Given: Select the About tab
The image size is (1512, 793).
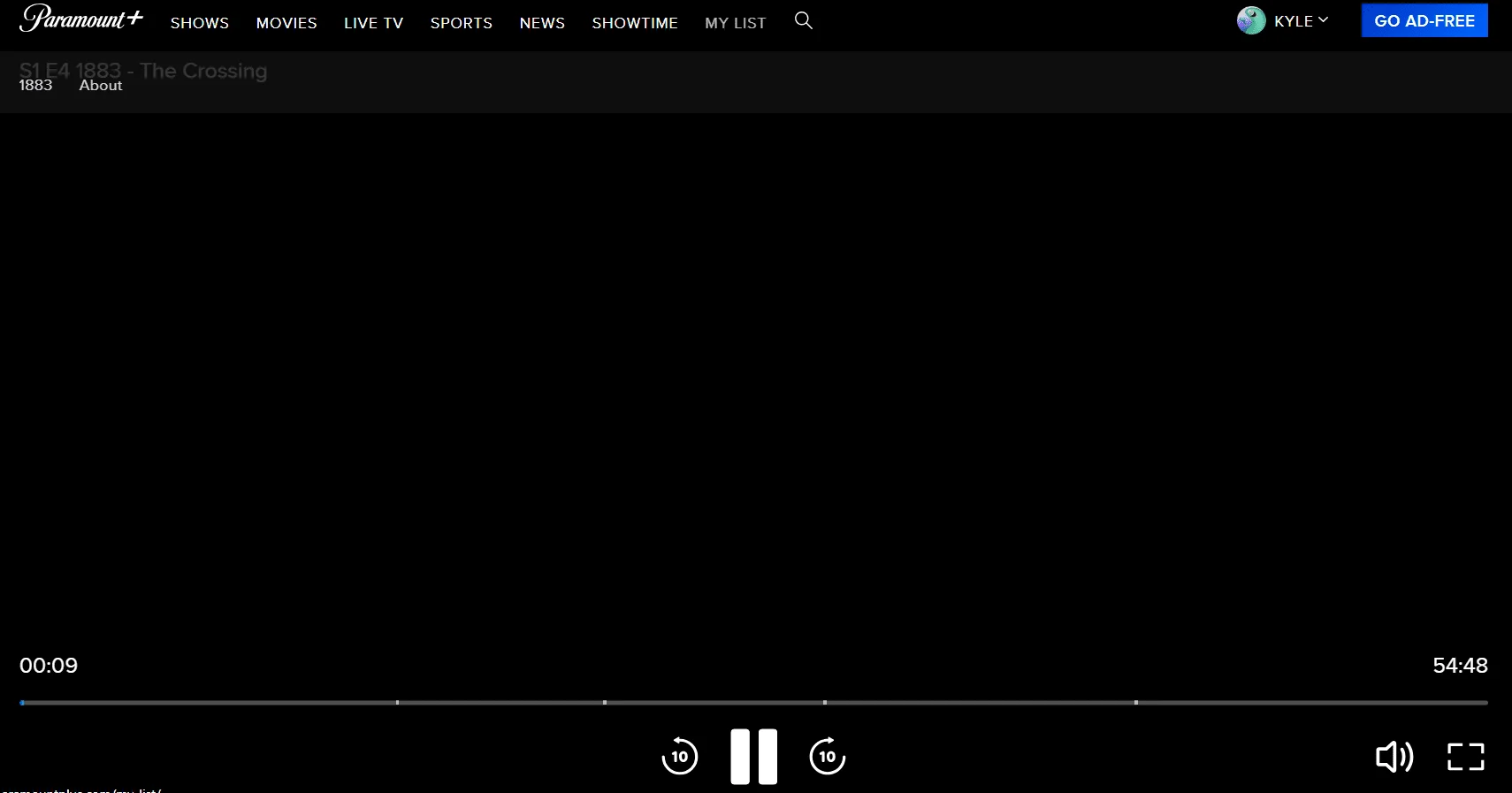Looking at the screenshot, I should 101,85.
